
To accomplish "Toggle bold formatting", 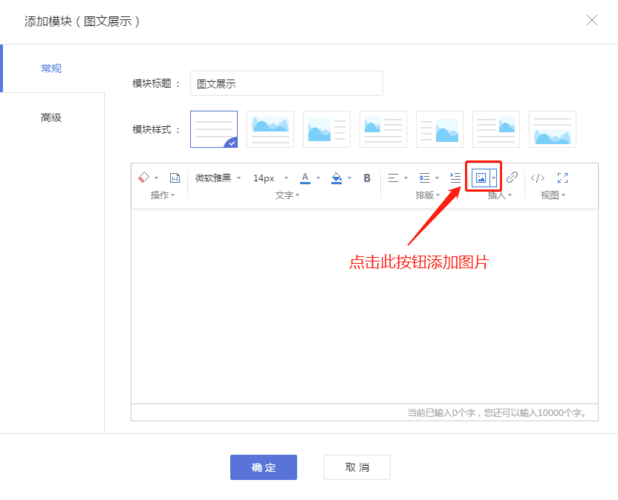I will click(367, 178).
